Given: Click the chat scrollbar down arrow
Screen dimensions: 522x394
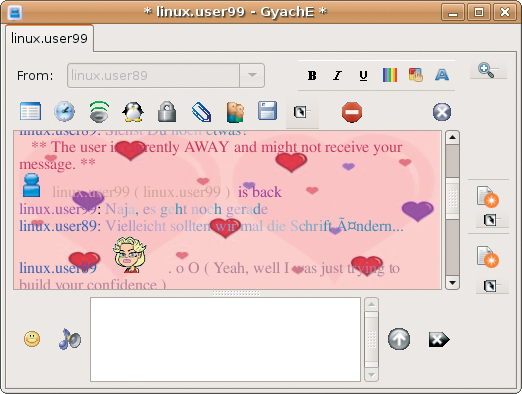Looking at the screenshot, I should [452, 283].
